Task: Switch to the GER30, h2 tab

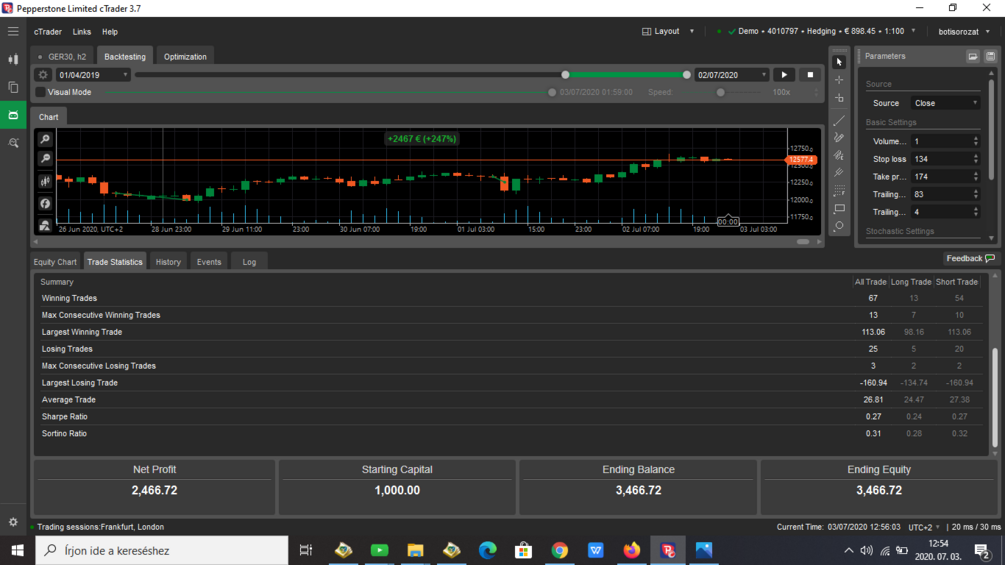Action: [63, 56]
